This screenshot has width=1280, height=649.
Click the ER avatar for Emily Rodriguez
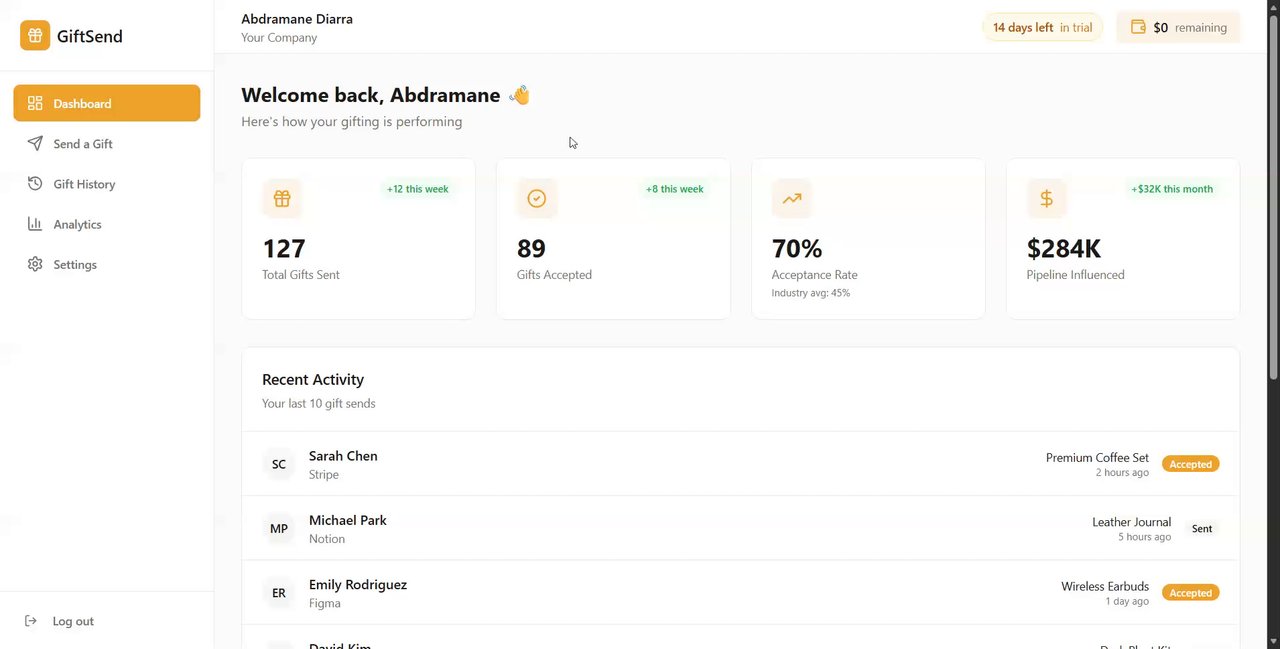click(x=279, y=593)
